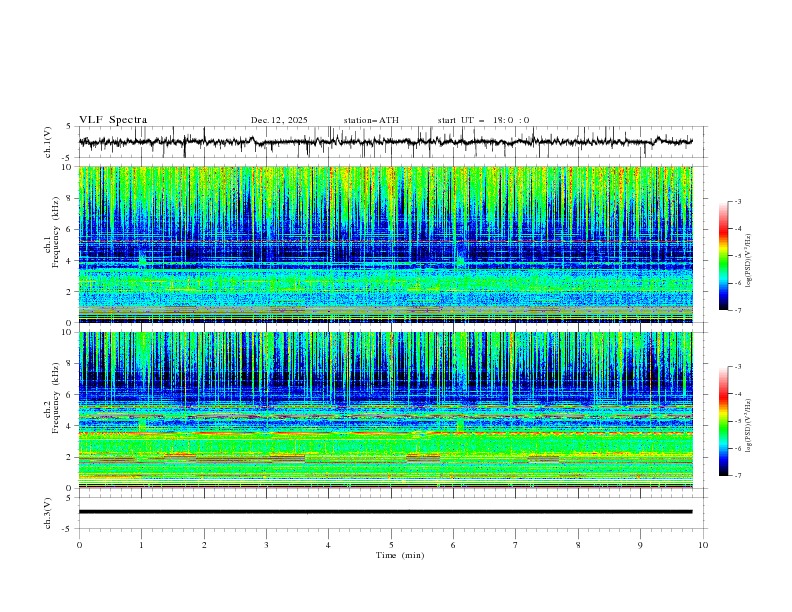Click the ch.2 colorbar 'log(PSD)(V²/Hz)' label
The width and height of the screenshot is (792, 612).
pos(749,425)
